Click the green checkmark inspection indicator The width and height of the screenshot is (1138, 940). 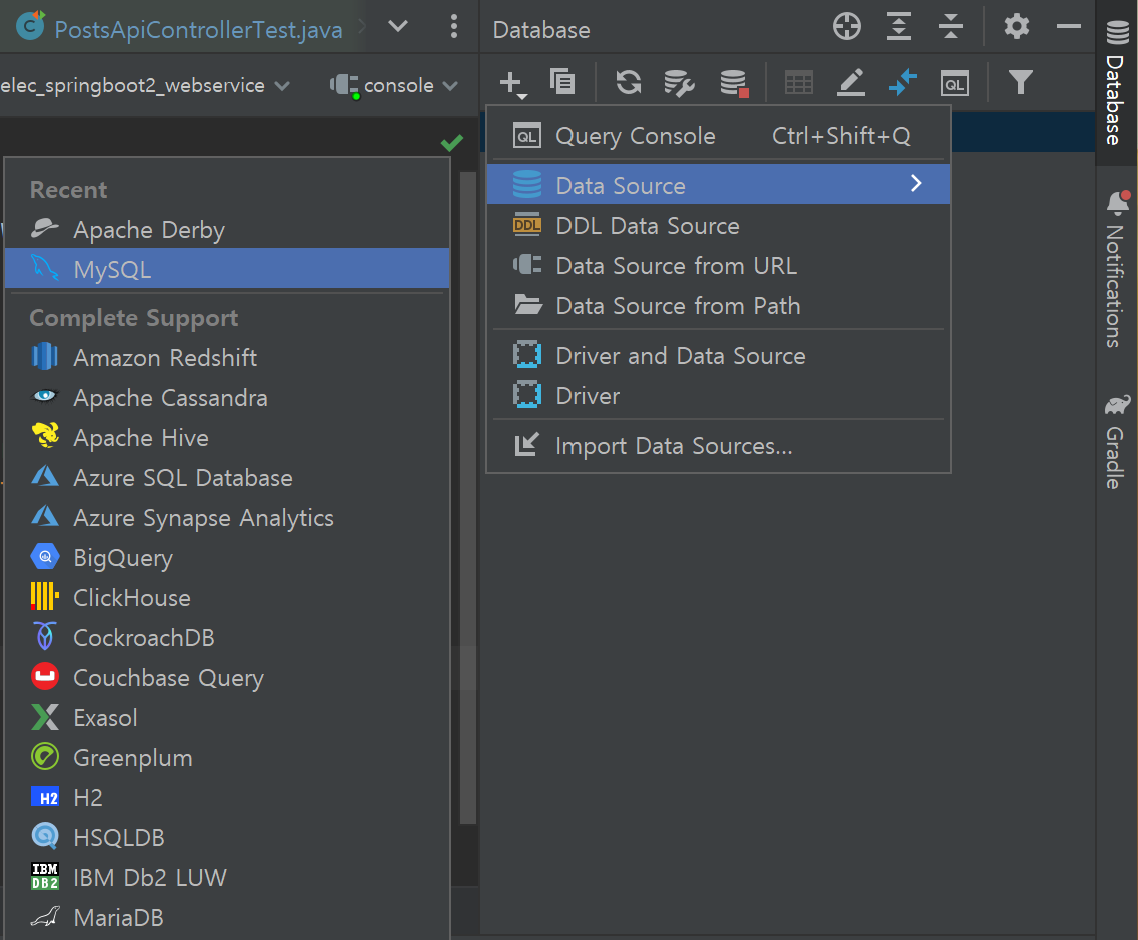click(x=451, y=142)
